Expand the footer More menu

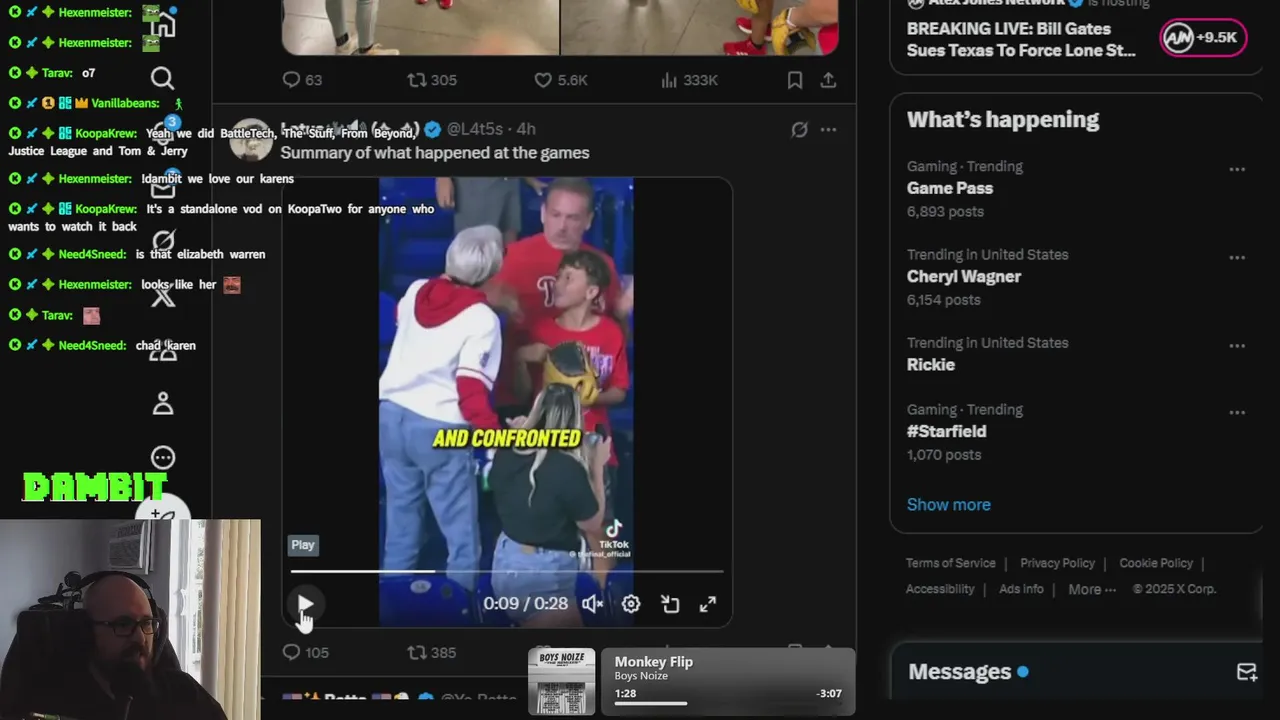point(1092,589)
